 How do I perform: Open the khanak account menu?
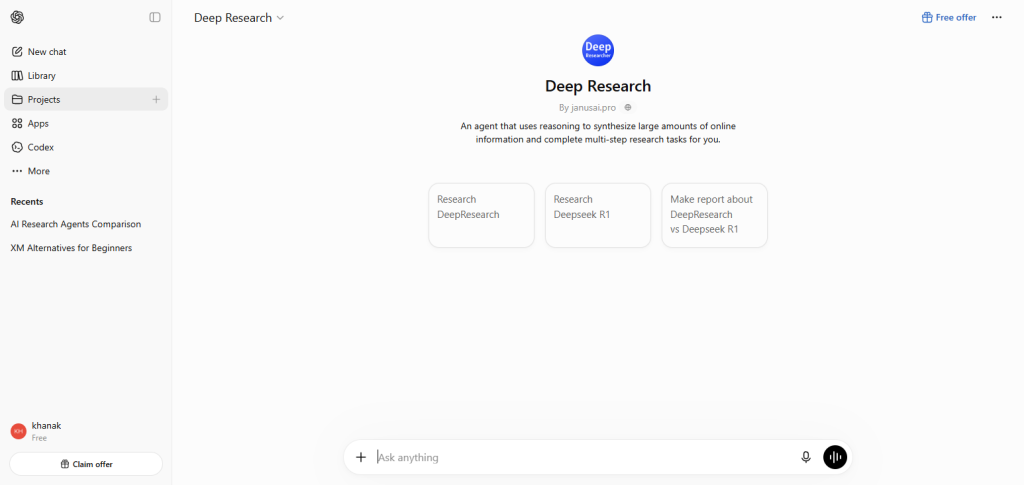coord(86,431)
